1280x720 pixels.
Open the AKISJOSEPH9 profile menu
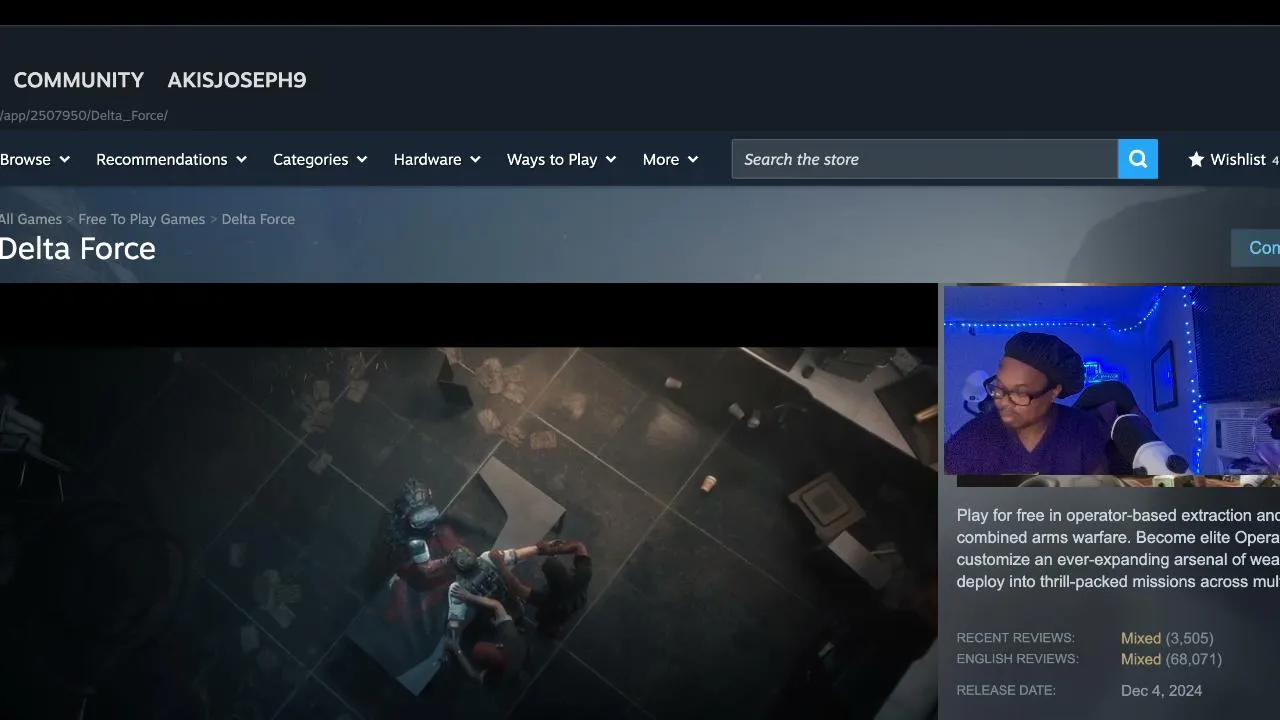click(237, 80)
